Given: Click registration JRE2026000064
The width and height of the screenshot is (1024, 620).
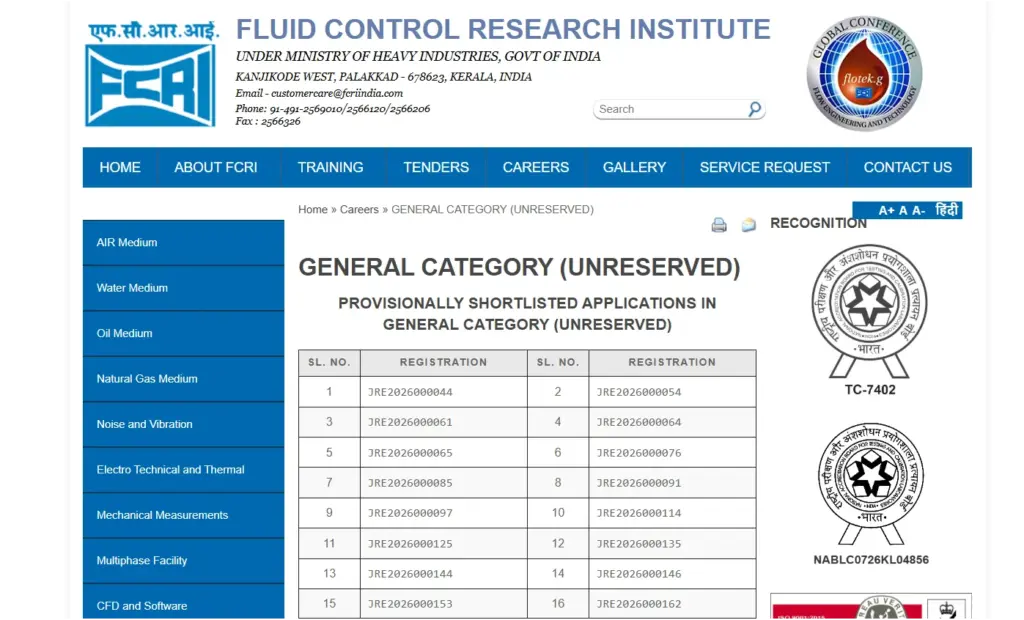Looking at the screenshot, I should click(x=639, y=422).
